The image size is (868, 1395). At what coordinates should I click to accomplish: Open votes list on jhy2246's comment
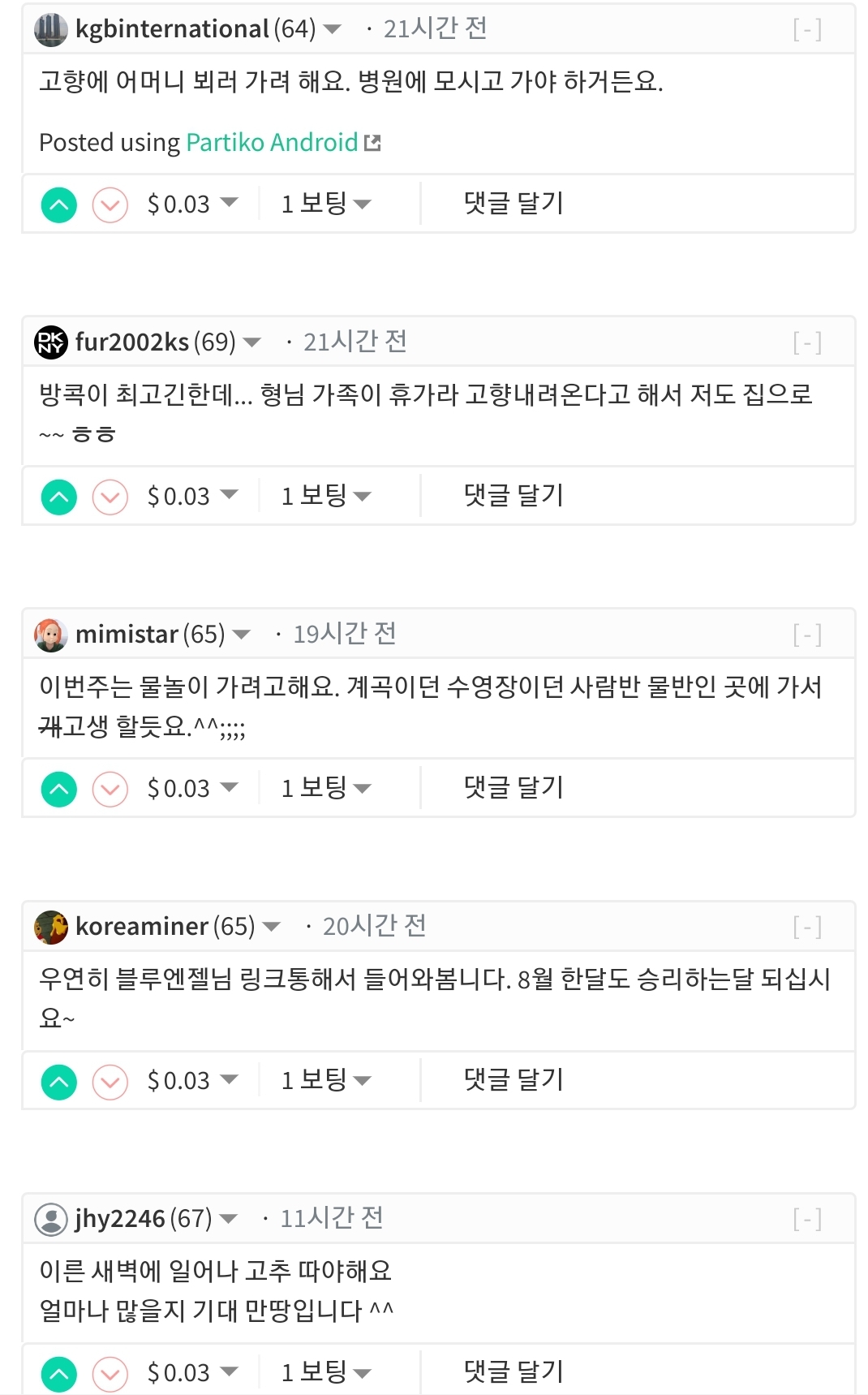[x=325, y=1372]
